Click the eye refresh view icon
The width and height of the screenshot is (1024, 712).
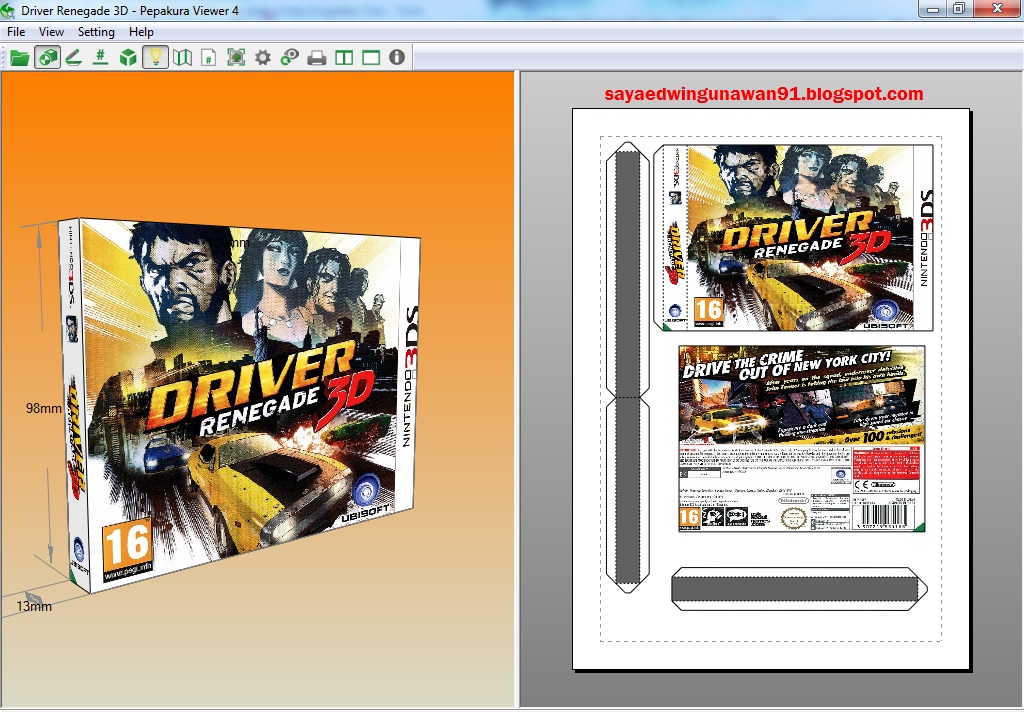289,57
